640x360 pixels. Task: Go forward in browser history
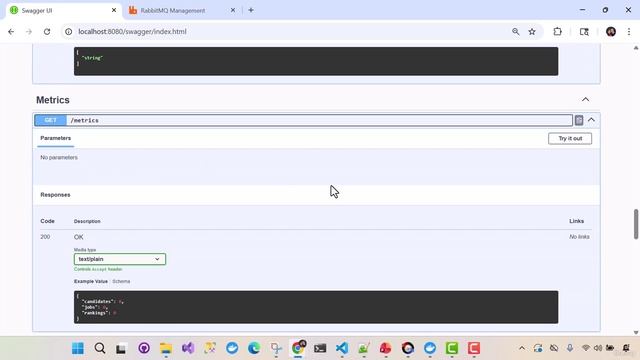click(x=29, y=31)
